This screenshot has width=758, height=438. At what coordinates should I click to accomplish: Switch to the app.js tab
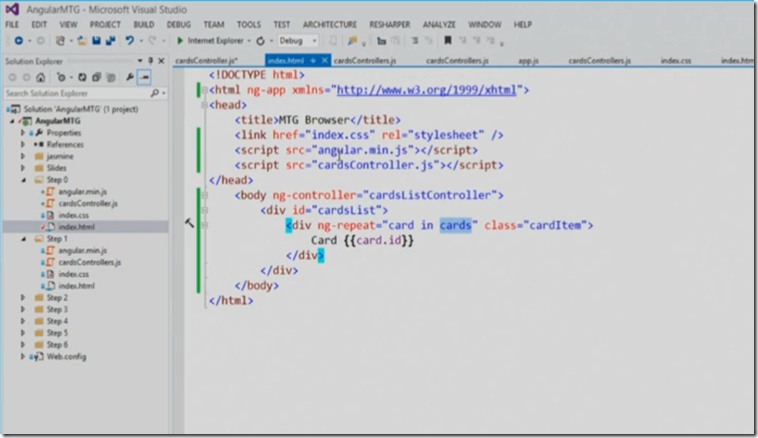pyautogui.click(x=528, y=61)
